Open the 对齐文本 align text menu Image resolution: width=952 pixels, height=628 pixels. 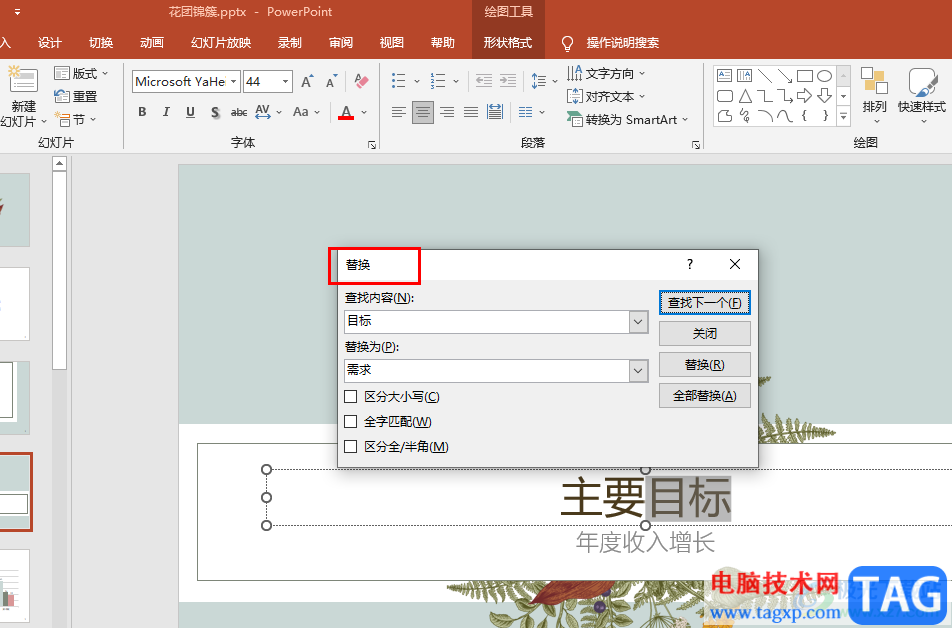[x=606, y=97]
